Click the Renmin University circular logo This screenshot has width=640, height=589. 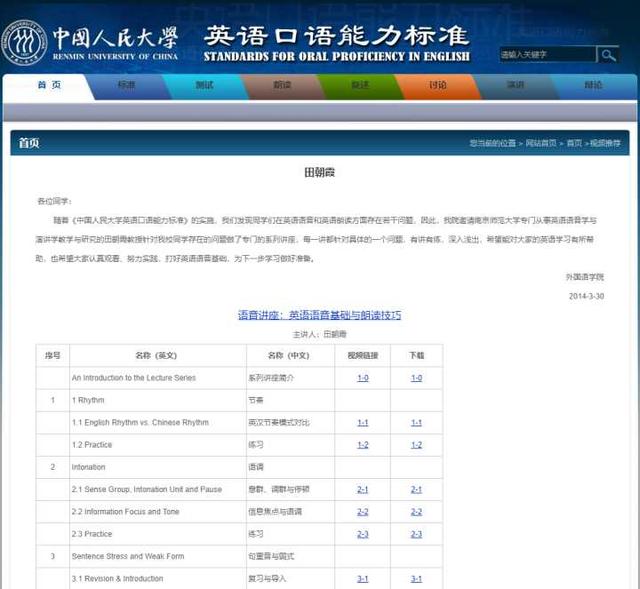(24, 42)
